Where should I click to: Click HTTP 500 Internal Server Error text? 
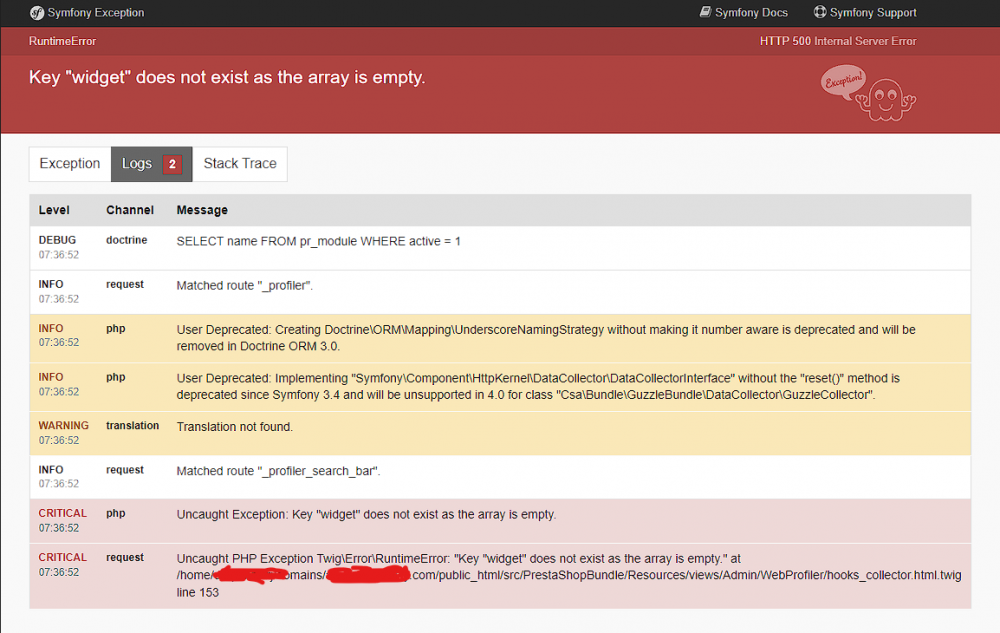pyautogui.click(x=838, y=41)
